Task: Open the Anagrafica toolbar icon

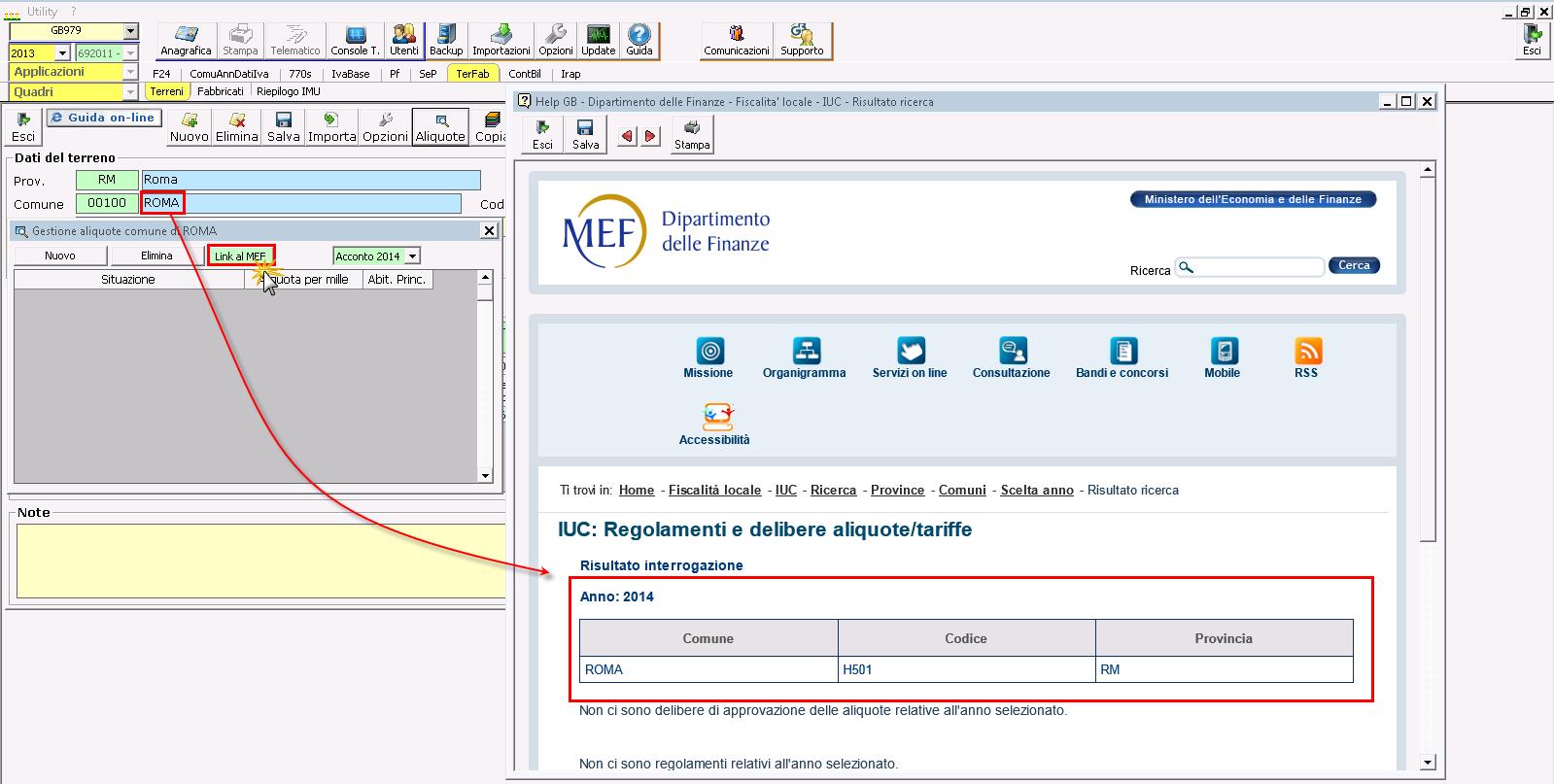Action: (186, 41)
